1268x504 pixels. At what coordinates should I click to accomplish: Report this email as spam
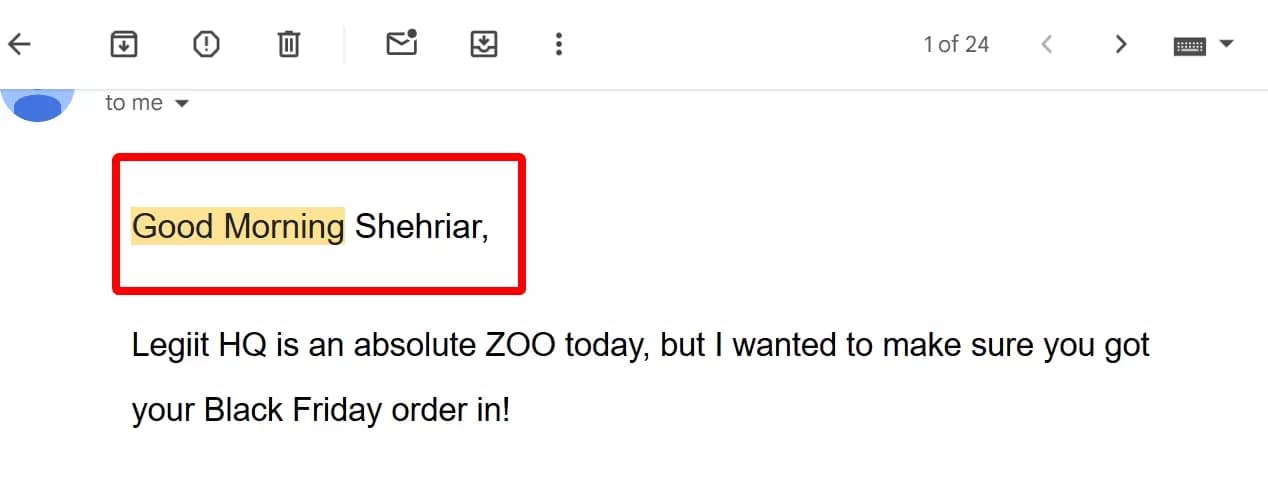point(206,44)
